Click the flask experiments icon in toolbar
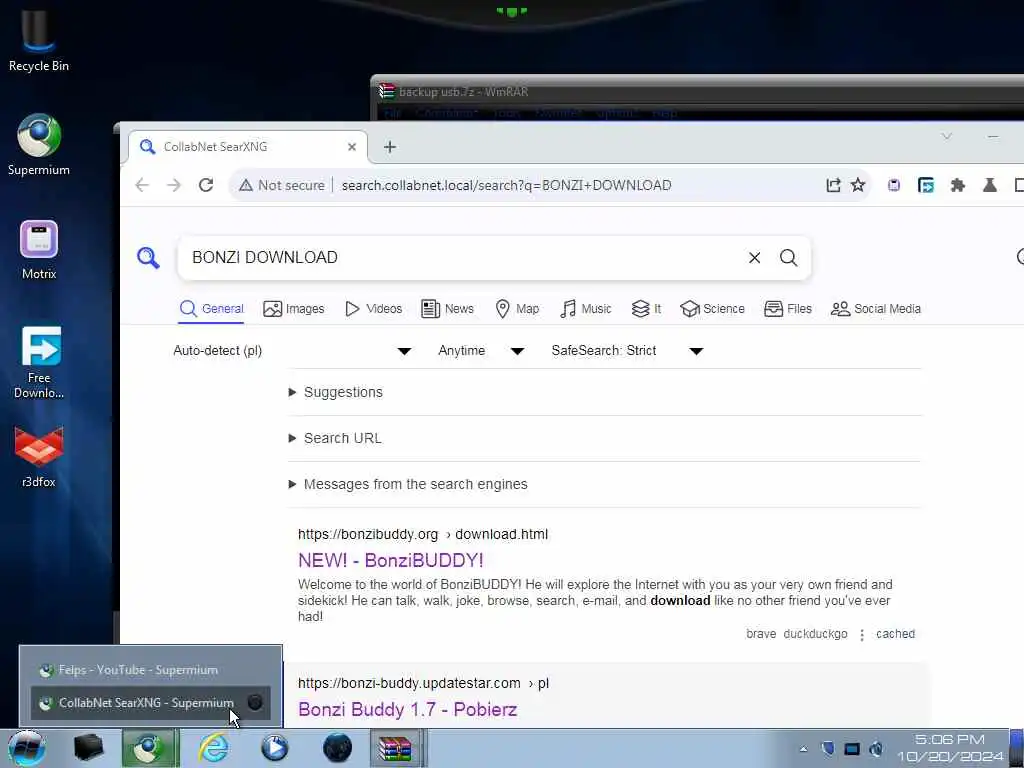Image resolution: width=1024 pixels, height=768 pixels. pyautogui.click(x=989, y=185)
